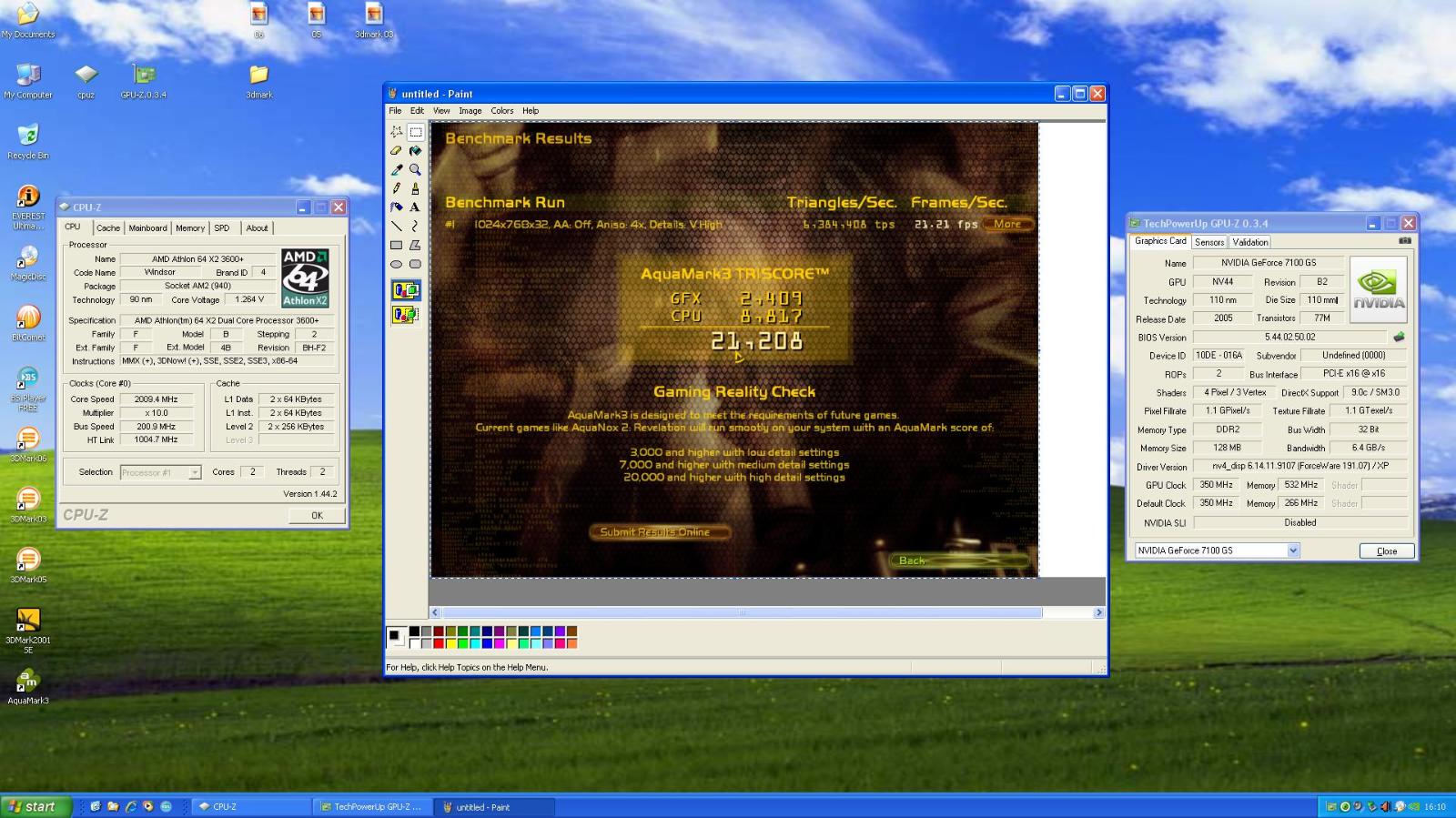
Task: Select the AquaMark3 desktop shortcut
Action: [x=28, y=686]
